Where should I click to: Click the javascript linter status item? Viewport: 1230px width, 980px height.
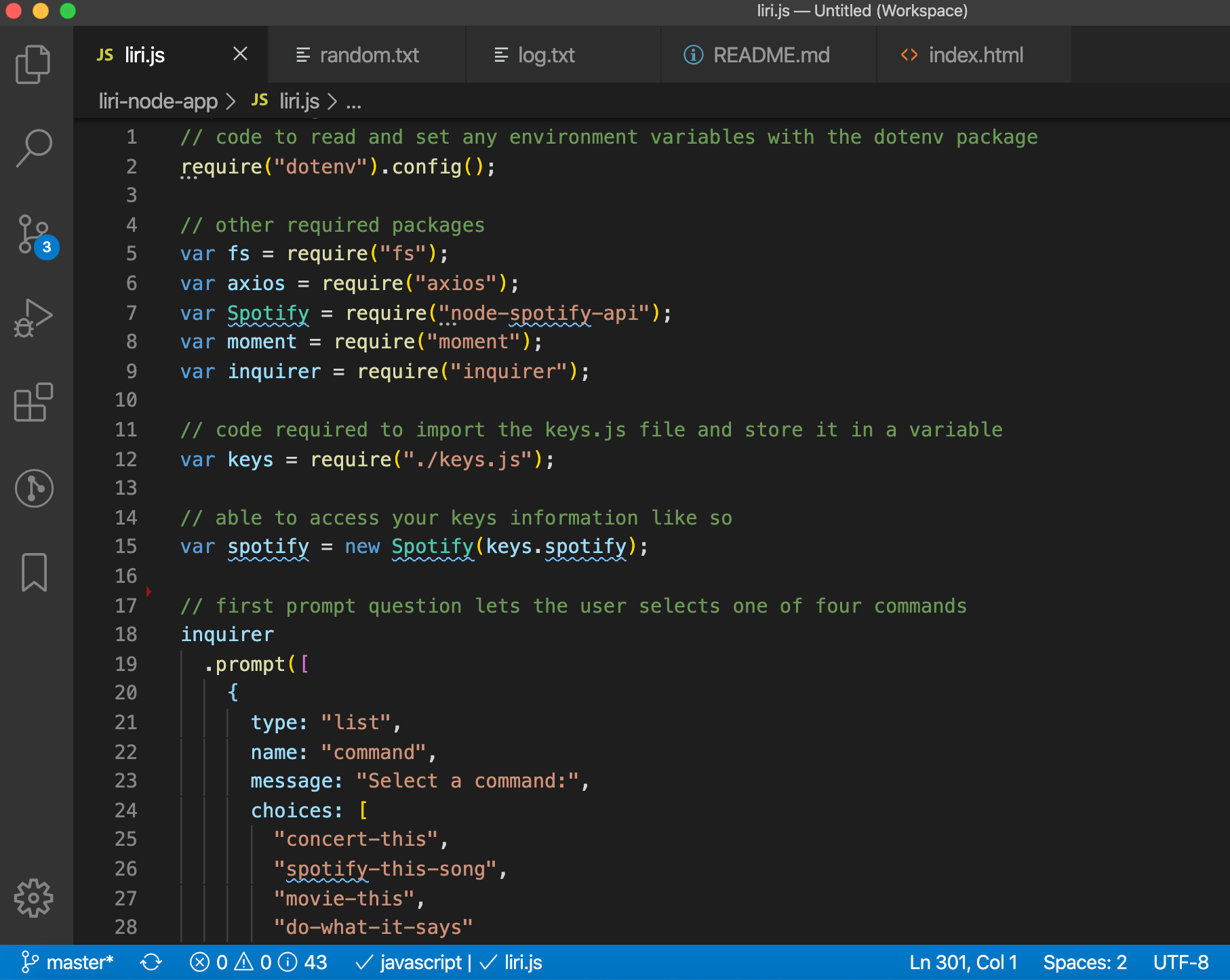409,962
